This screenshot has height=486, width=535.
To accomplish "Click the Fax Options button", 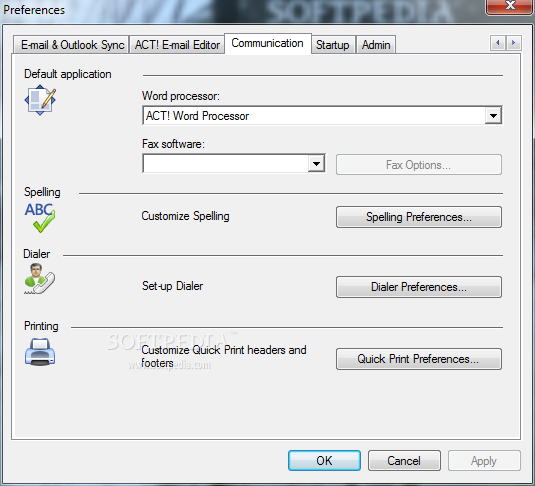I will 419,165.
